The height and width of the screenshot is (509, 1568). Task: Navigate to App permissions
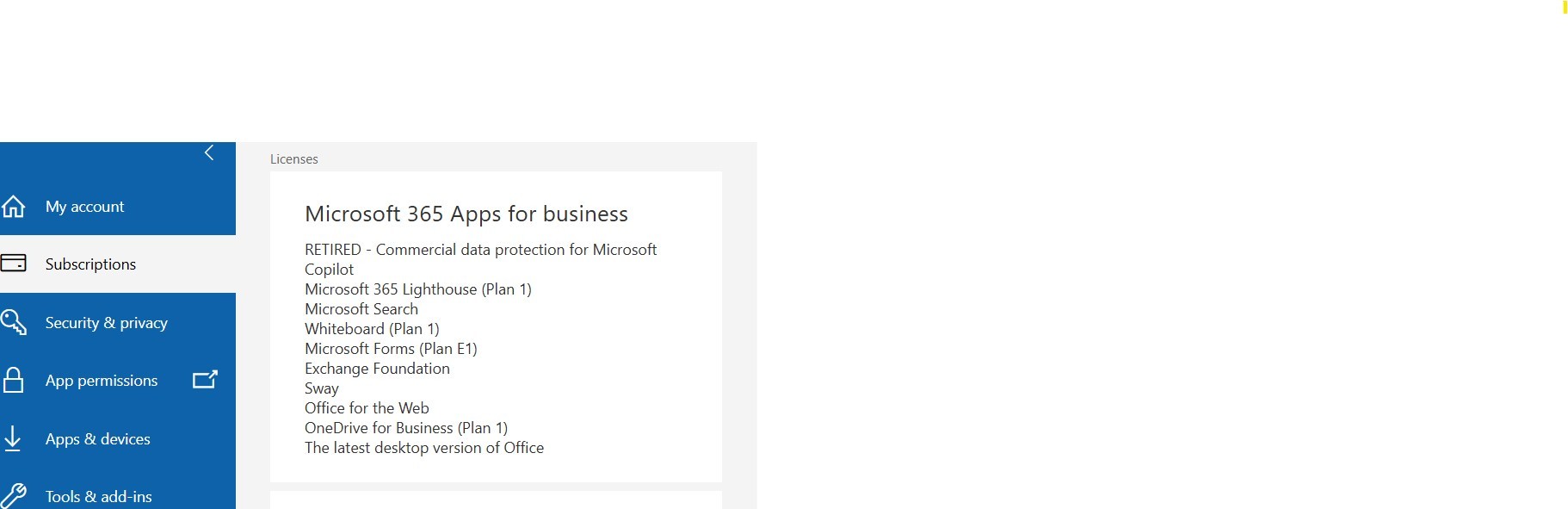pos(101,380)
